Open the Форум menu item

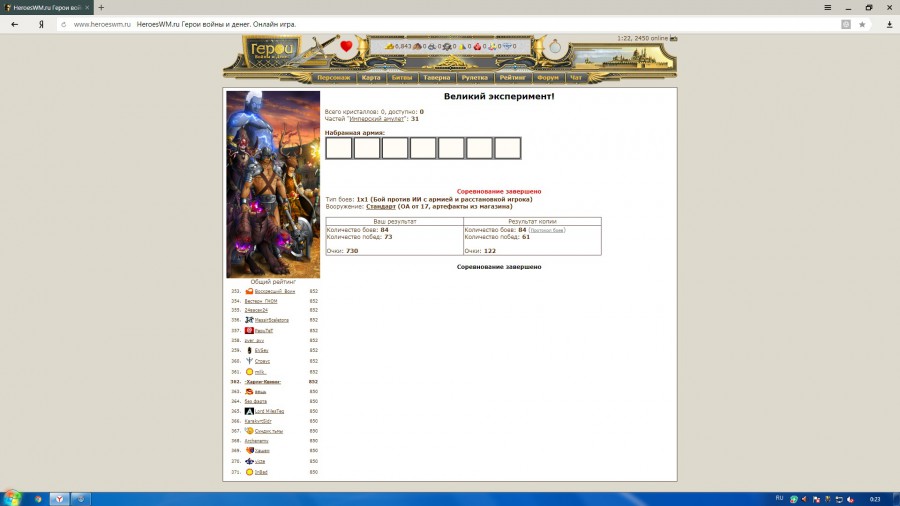click(x=548, y=77)
